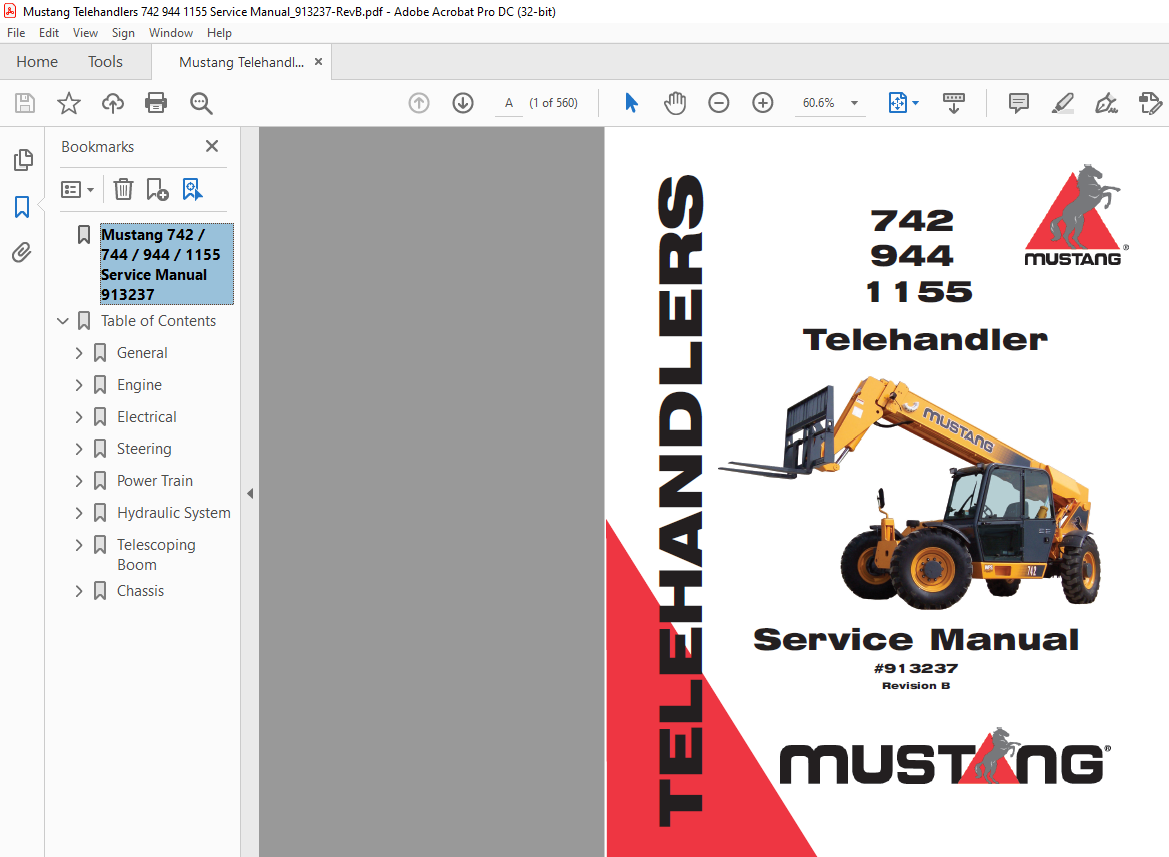Delete selected bookmark with trash icon
Viewport: 1169px width, 857px height.
[123, 189]
